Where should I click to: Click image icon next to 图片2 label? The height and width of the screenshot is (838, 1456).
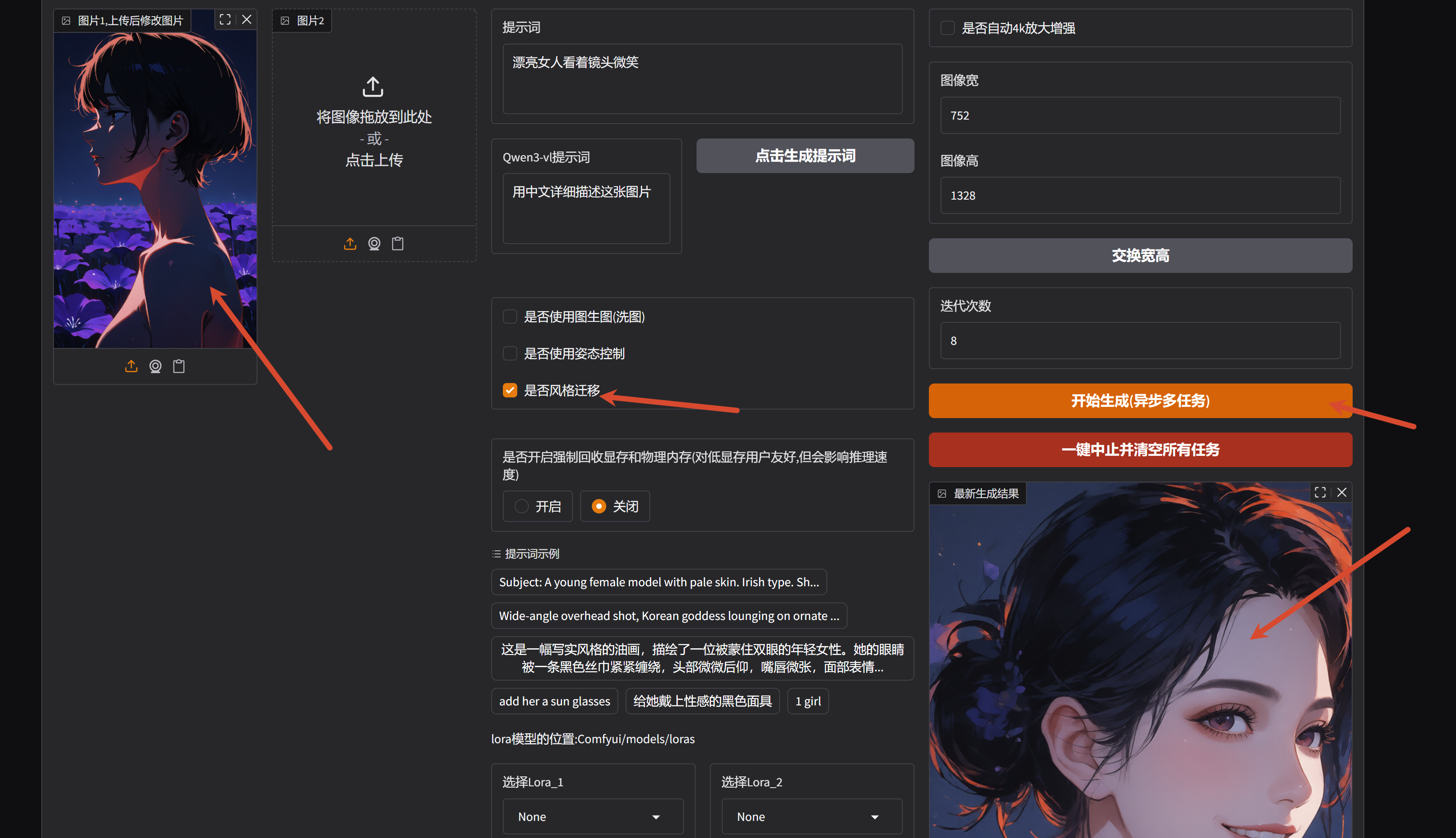click(285, 21)
